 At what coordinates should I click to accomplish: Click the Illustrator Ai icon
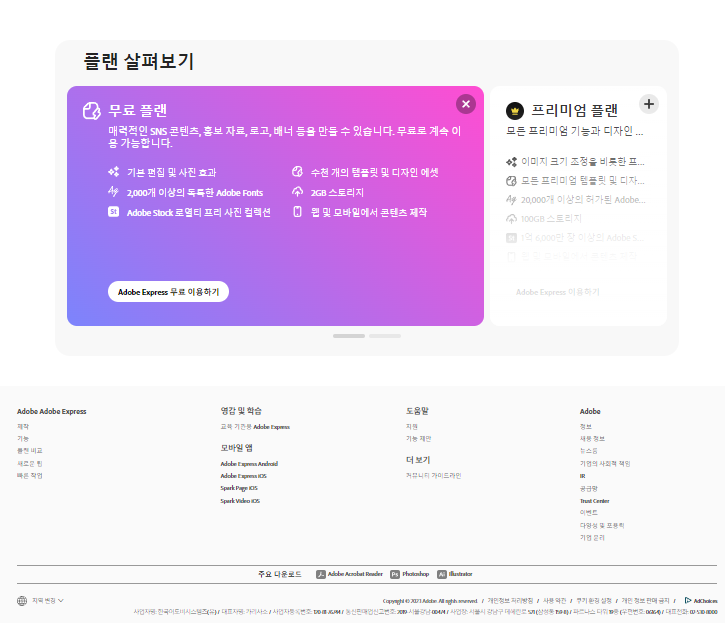coord(442,574)
